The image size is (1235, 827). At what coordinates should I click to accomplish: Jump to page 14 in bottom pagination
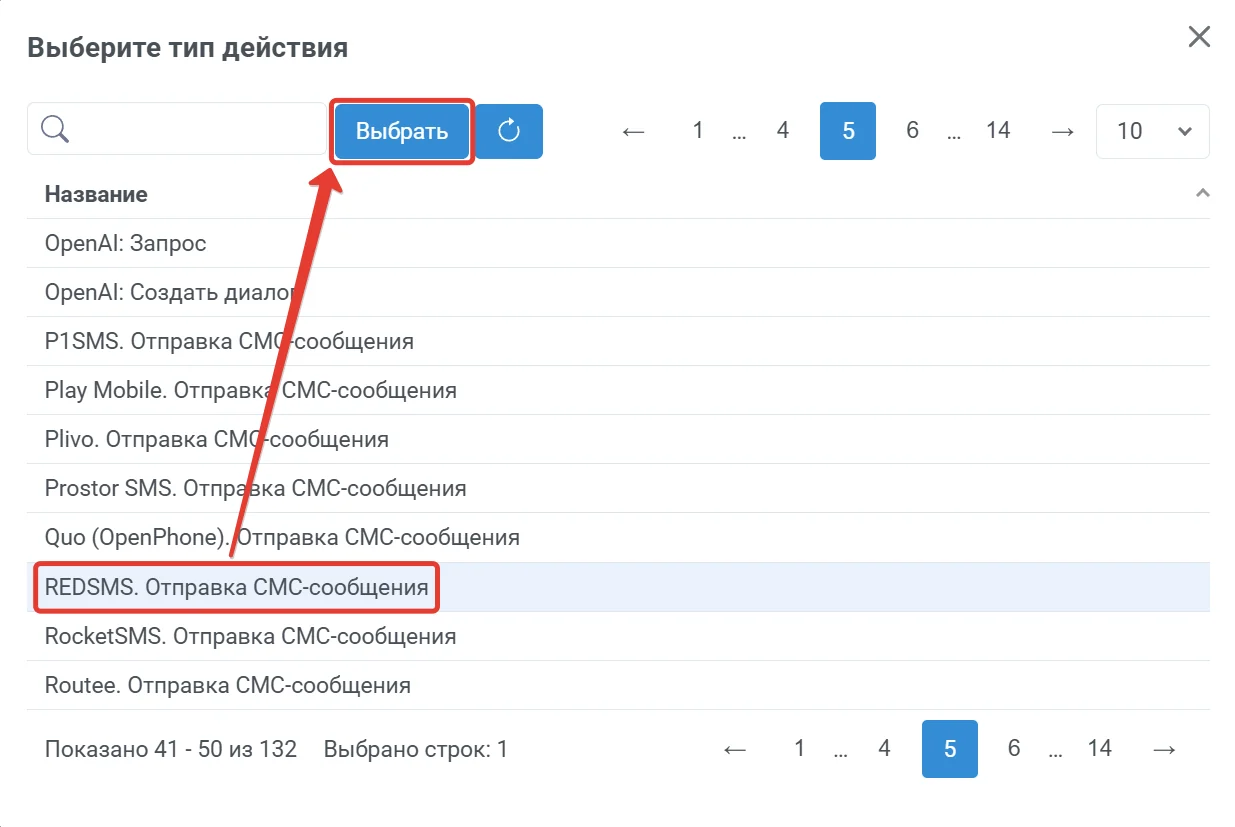1100,749
